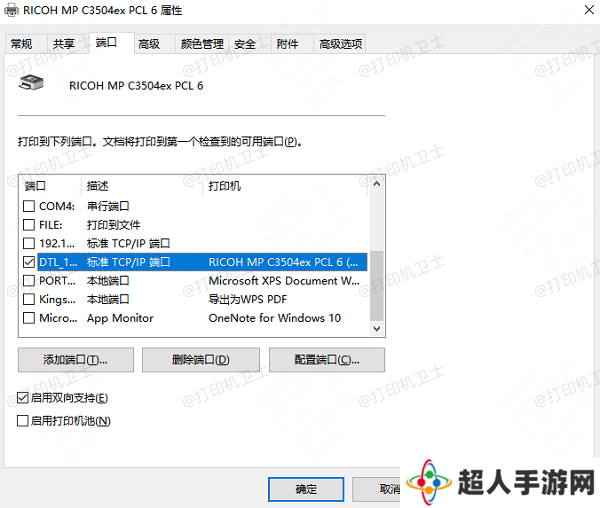Screen dimensions: 600x508
Task: Click the printer icon in title bar
Action: tap(11, 10)
